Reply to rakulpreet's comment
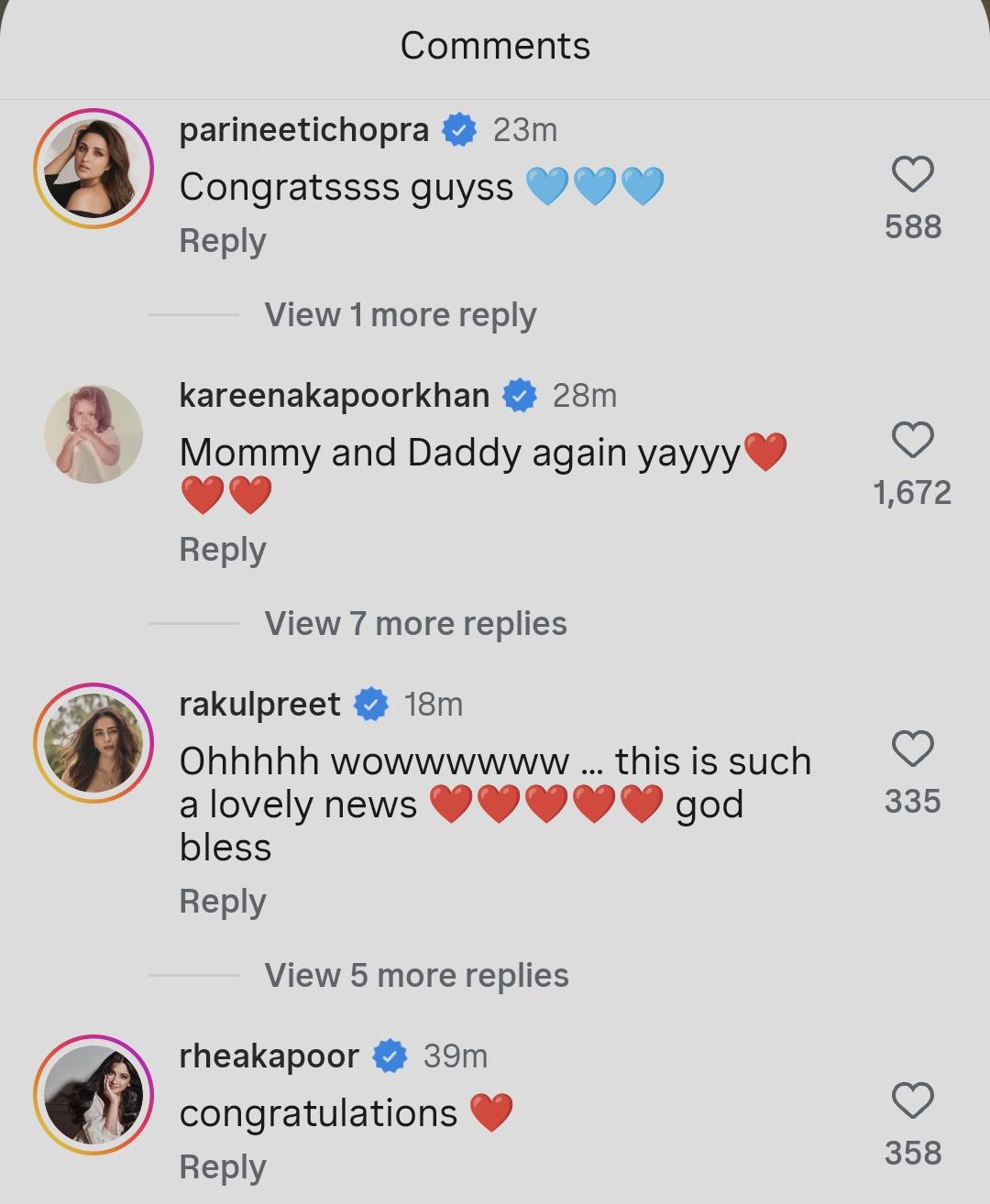Image resolution: width=990 pixels, height=1204 pixels. tap(223, 902)
